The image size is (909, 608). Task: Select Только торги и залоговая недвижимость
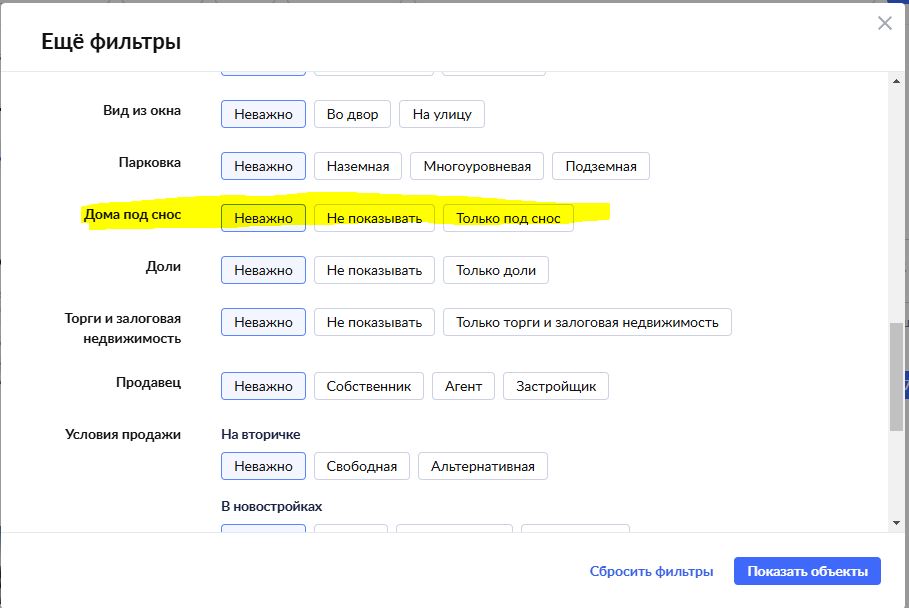pos(587,322)
